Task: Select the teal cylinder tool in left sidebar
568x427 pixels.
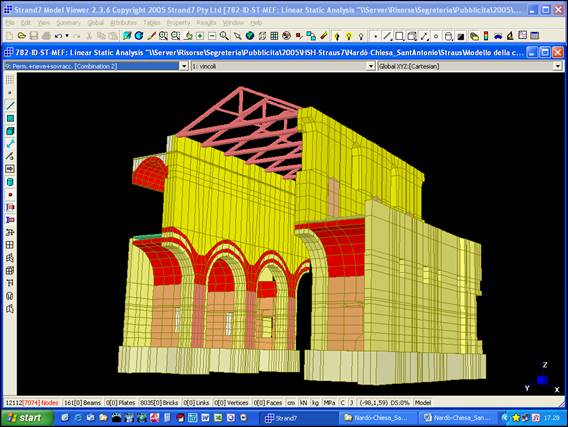Action: coord(10,182)
